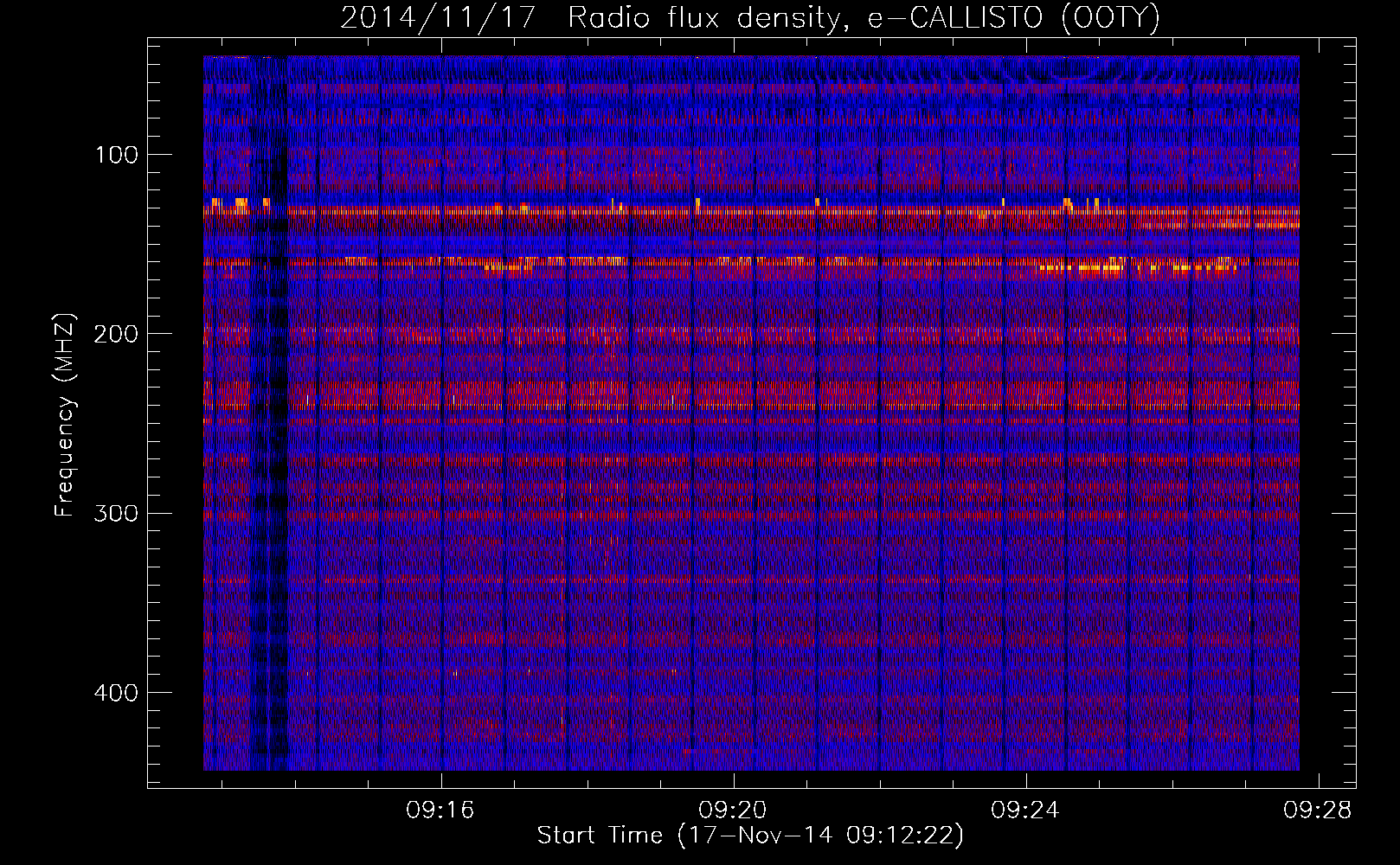Click the 09:16 time tick label
1400x865 pixels.
point(441,811)
